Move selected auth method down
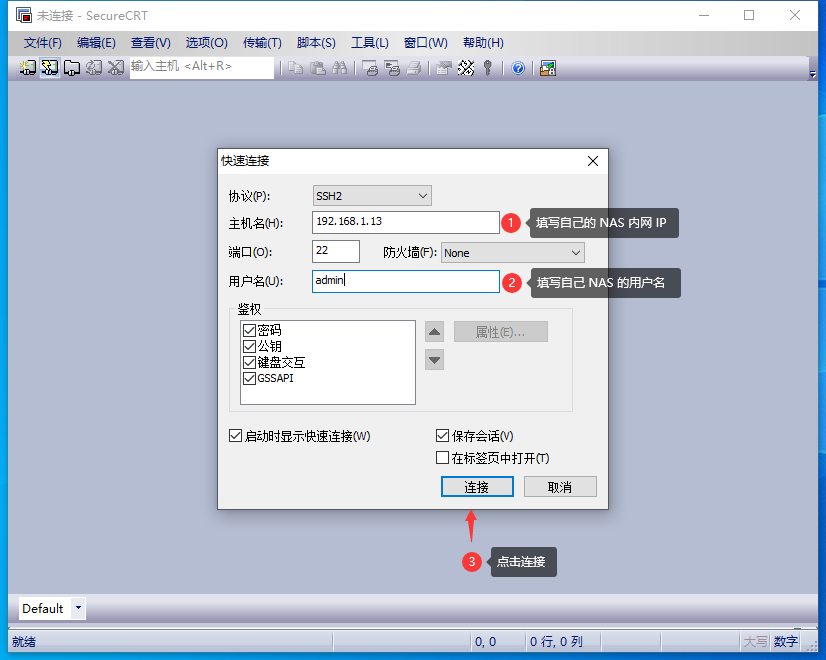The image size is (826, 660). [x=434, y=360]
